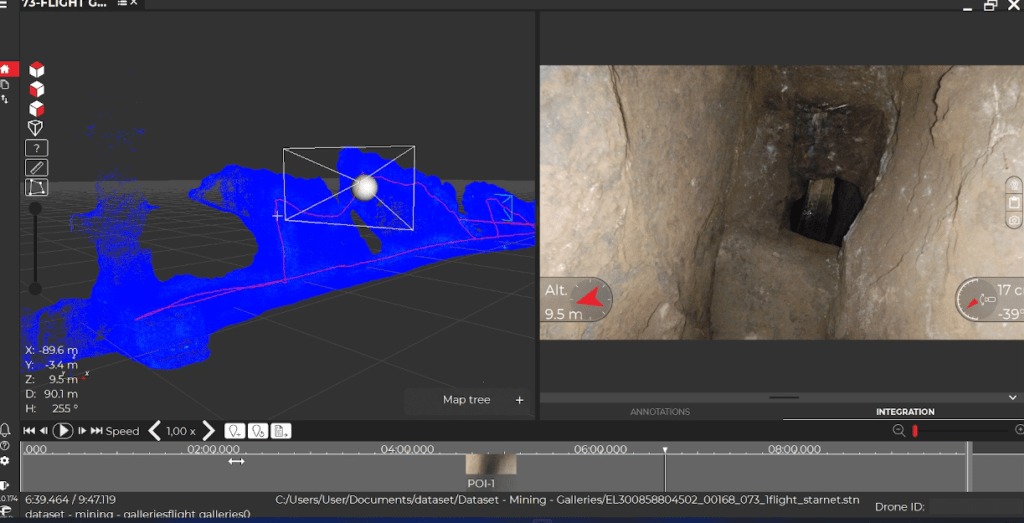Switch to top view cube icon

click(37, 69)
